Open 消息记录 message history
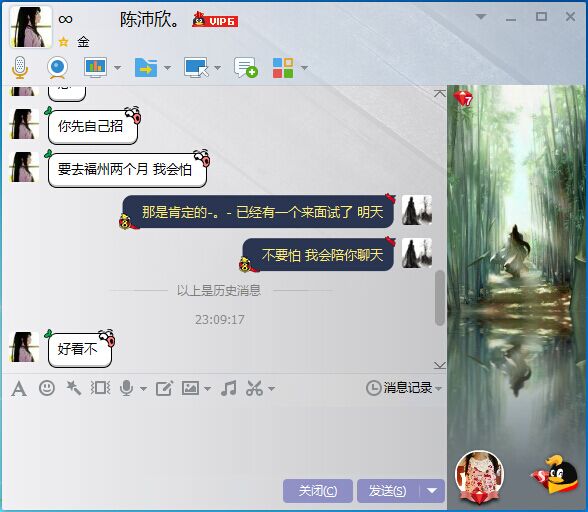588x512 pixels. tap(404, 388)
